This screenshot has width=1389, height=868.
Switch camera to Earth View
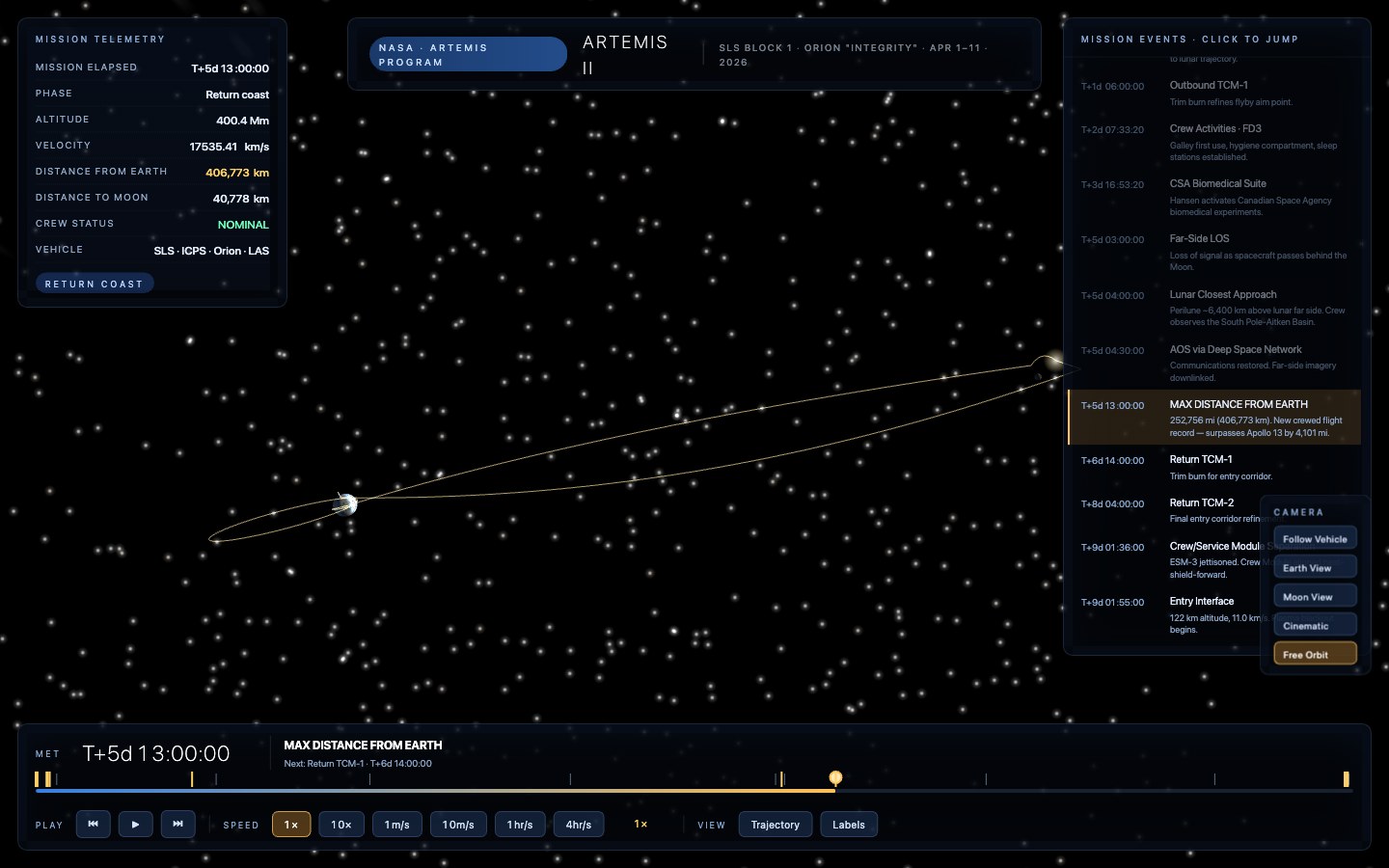(x=1315, y=568)
